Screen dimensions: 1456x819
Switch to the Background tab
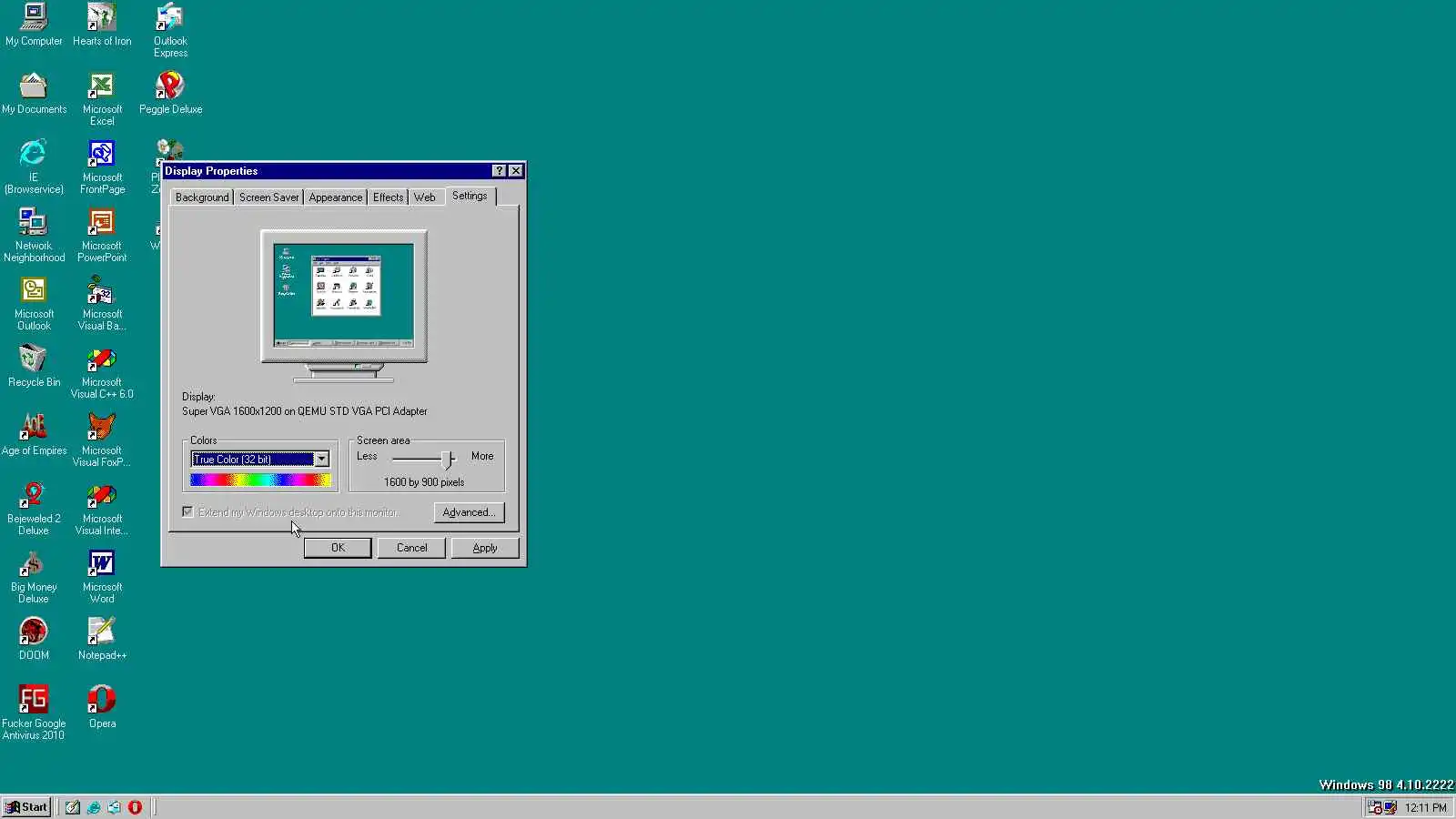point(202,197)
